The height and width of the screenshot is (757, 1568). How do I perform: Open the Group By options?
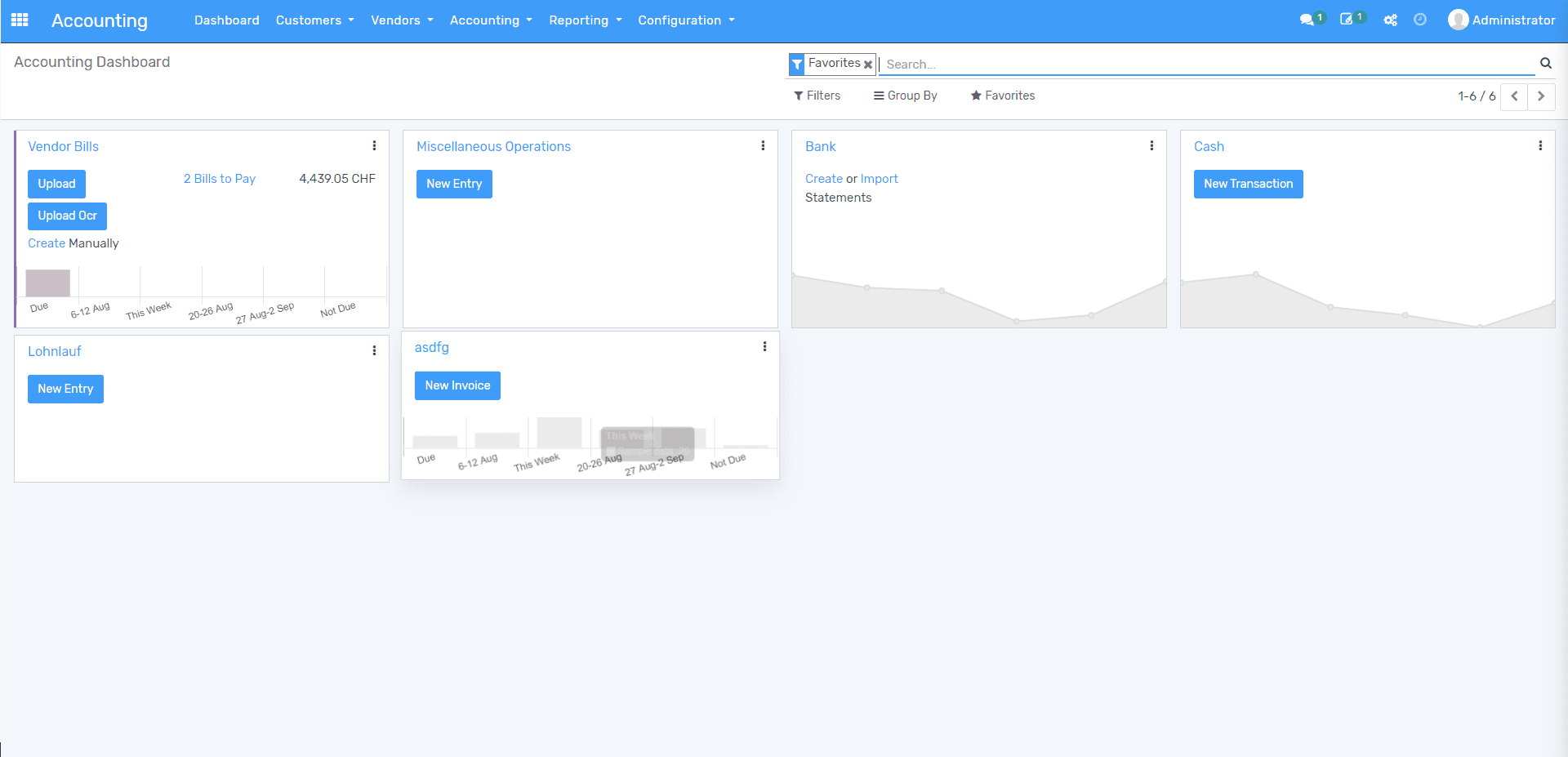coord(905,96)
